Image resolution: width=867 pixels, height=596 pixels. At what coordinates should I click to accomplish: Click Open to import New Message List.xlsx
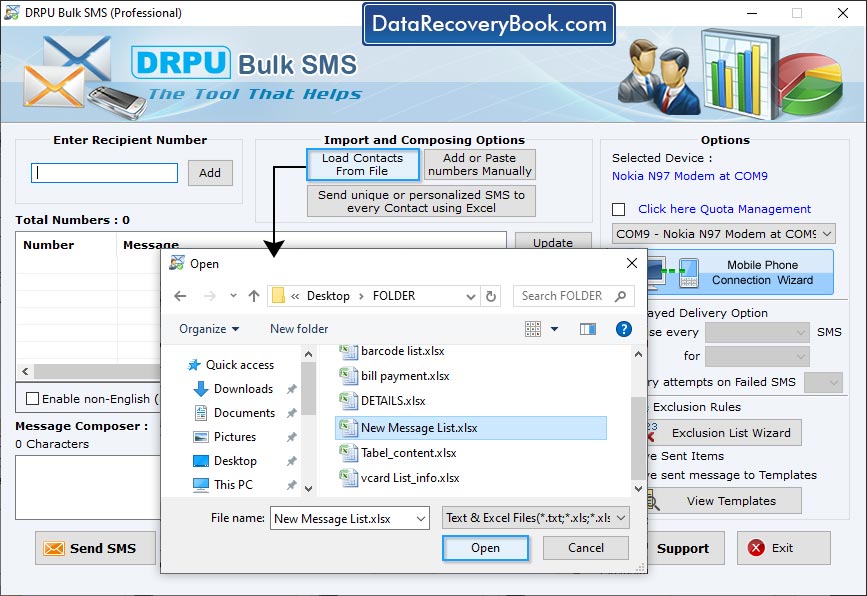[x=485, y=548]
